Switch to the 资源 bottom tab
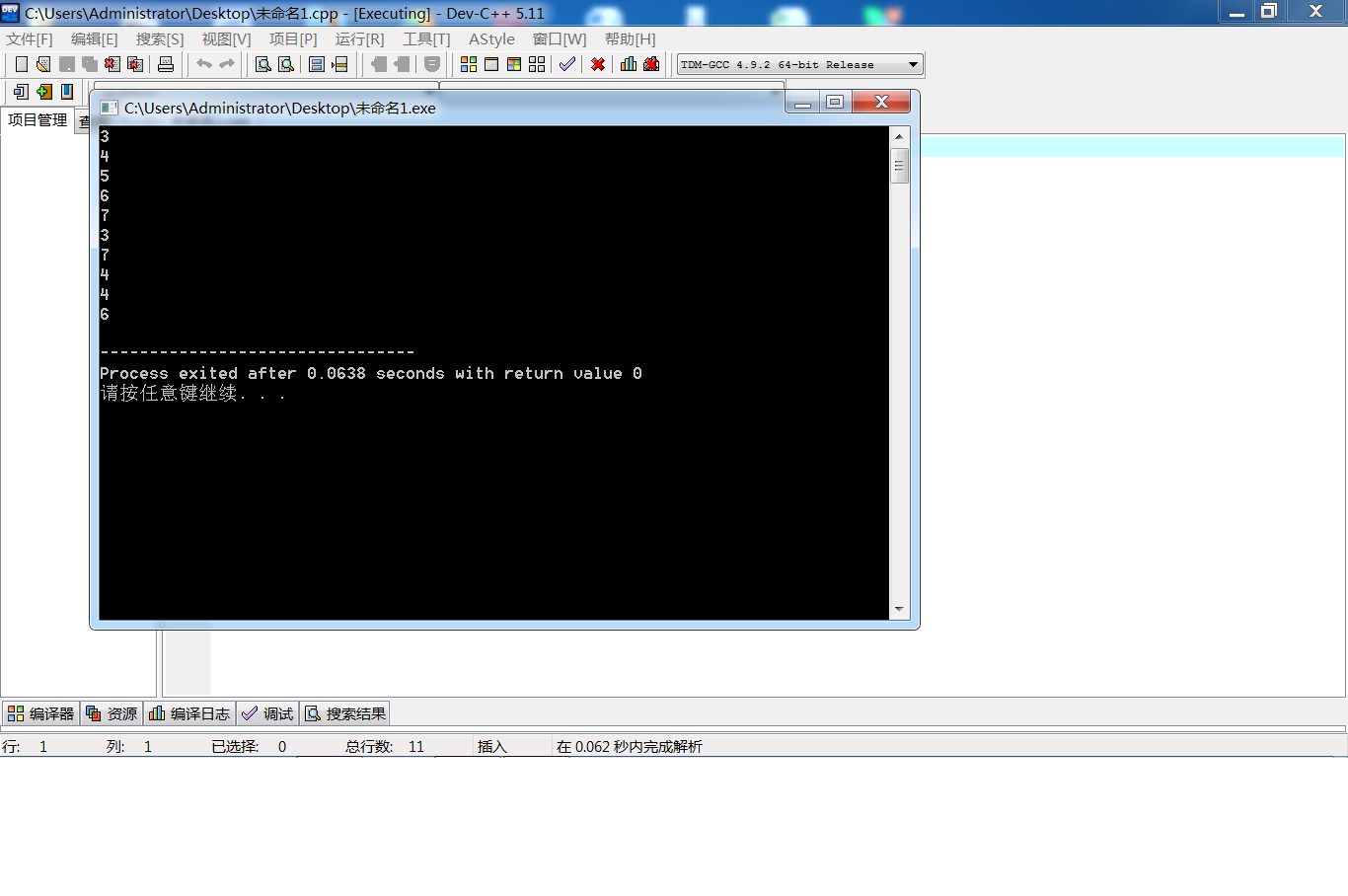This screenshot has height=896, width=1348. (112, 713)
